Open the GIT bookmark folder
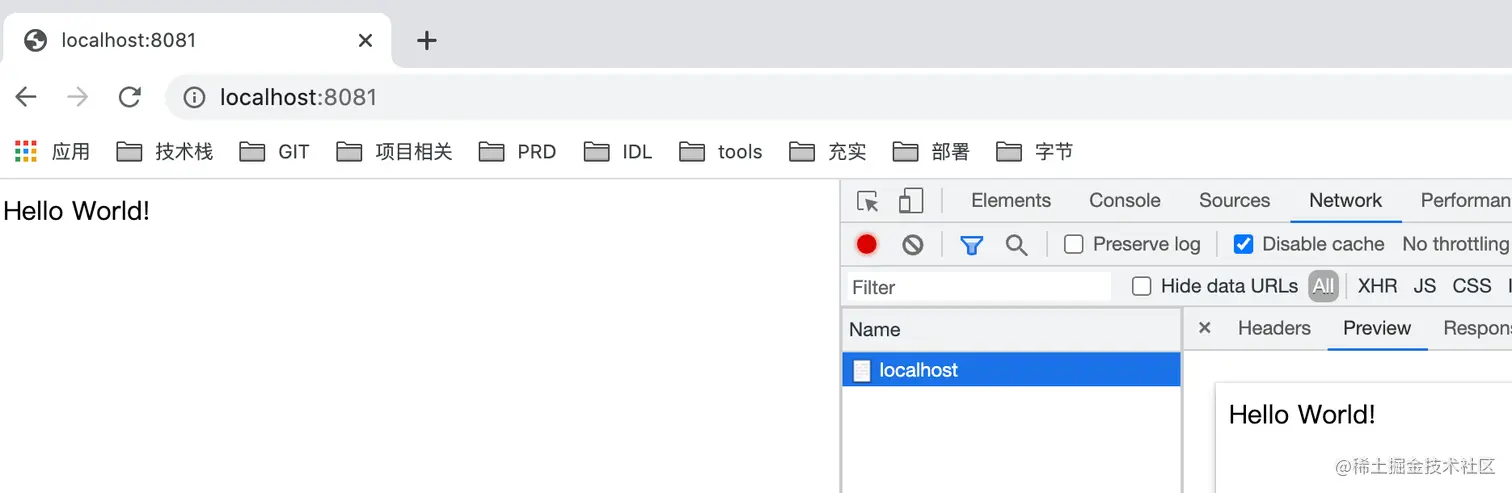 coord(275,151)
